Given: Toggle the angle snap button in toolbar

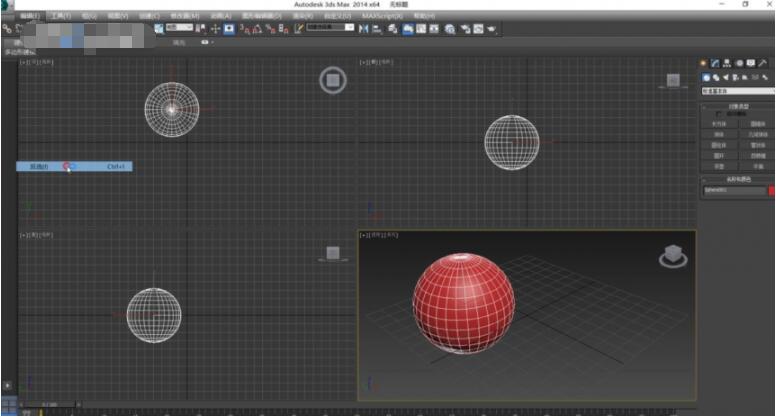Looking at the screenshot, I should [x=259, y=29].
